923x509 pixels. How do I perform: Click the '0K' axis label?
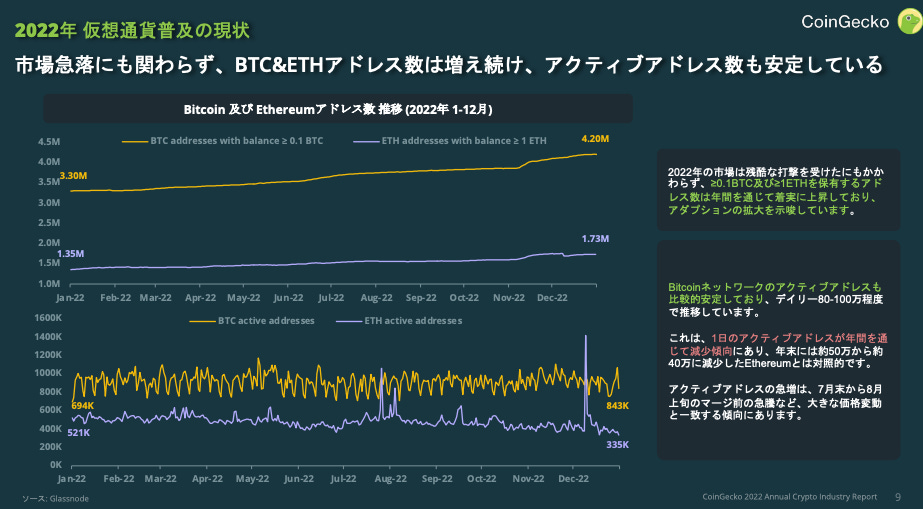tap(56, 465)
